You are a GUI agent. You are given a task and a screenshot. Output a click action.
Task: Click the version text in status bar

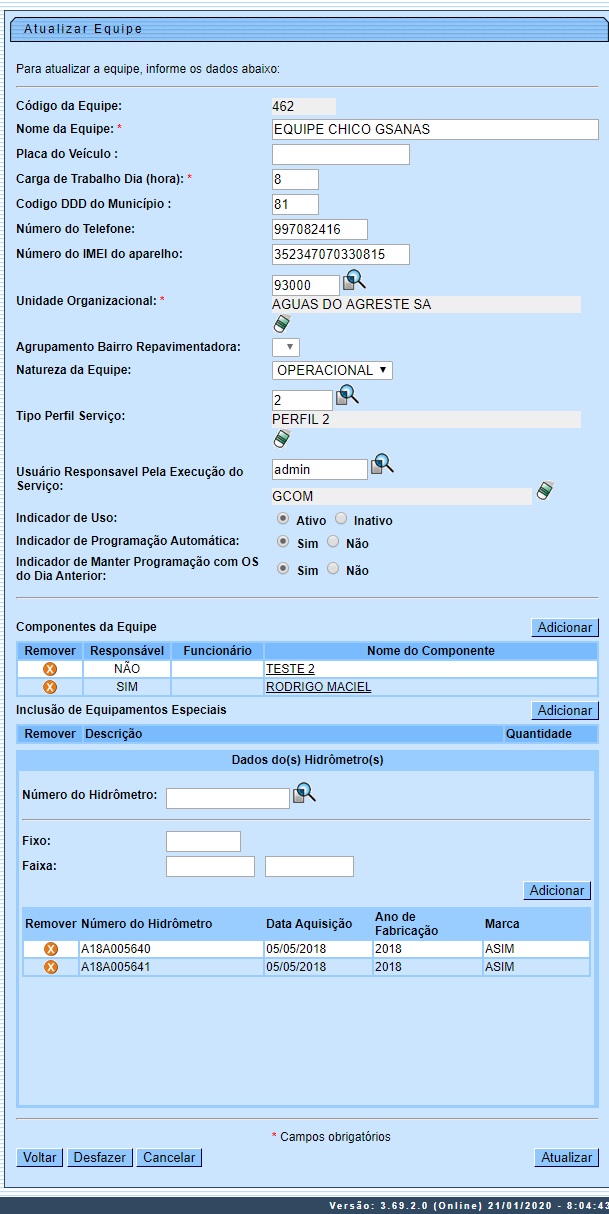coord(467,1206)
